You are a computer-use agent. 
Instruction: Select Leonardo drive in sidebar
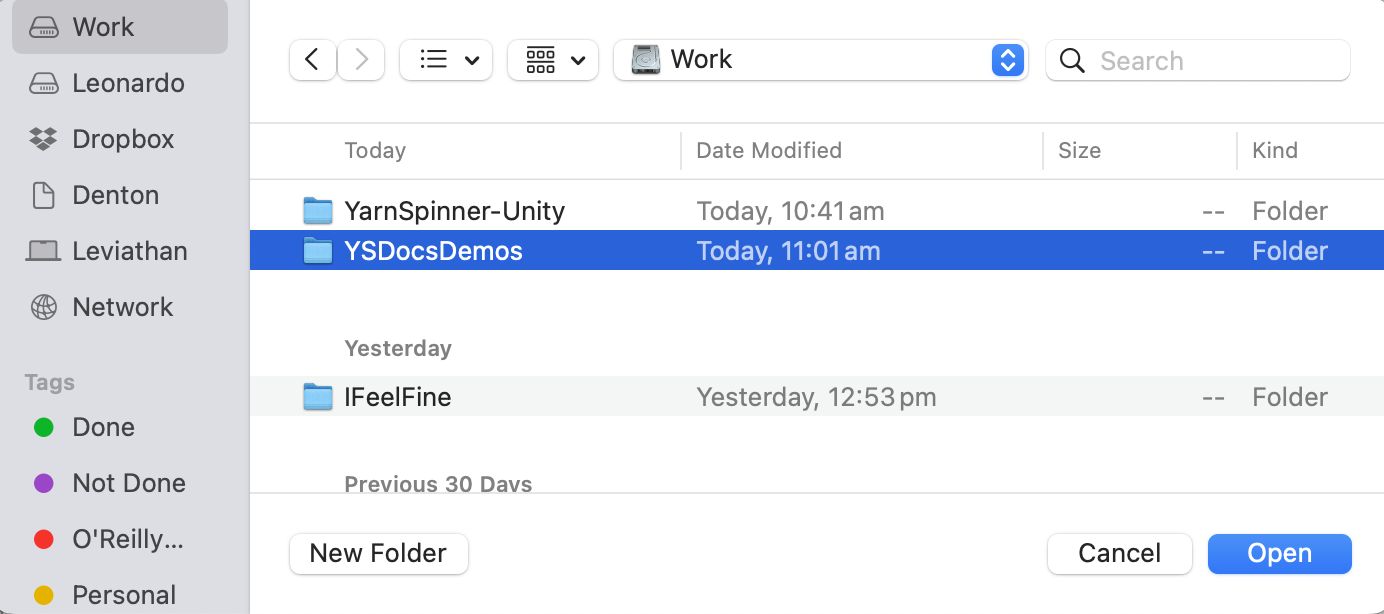127,83
